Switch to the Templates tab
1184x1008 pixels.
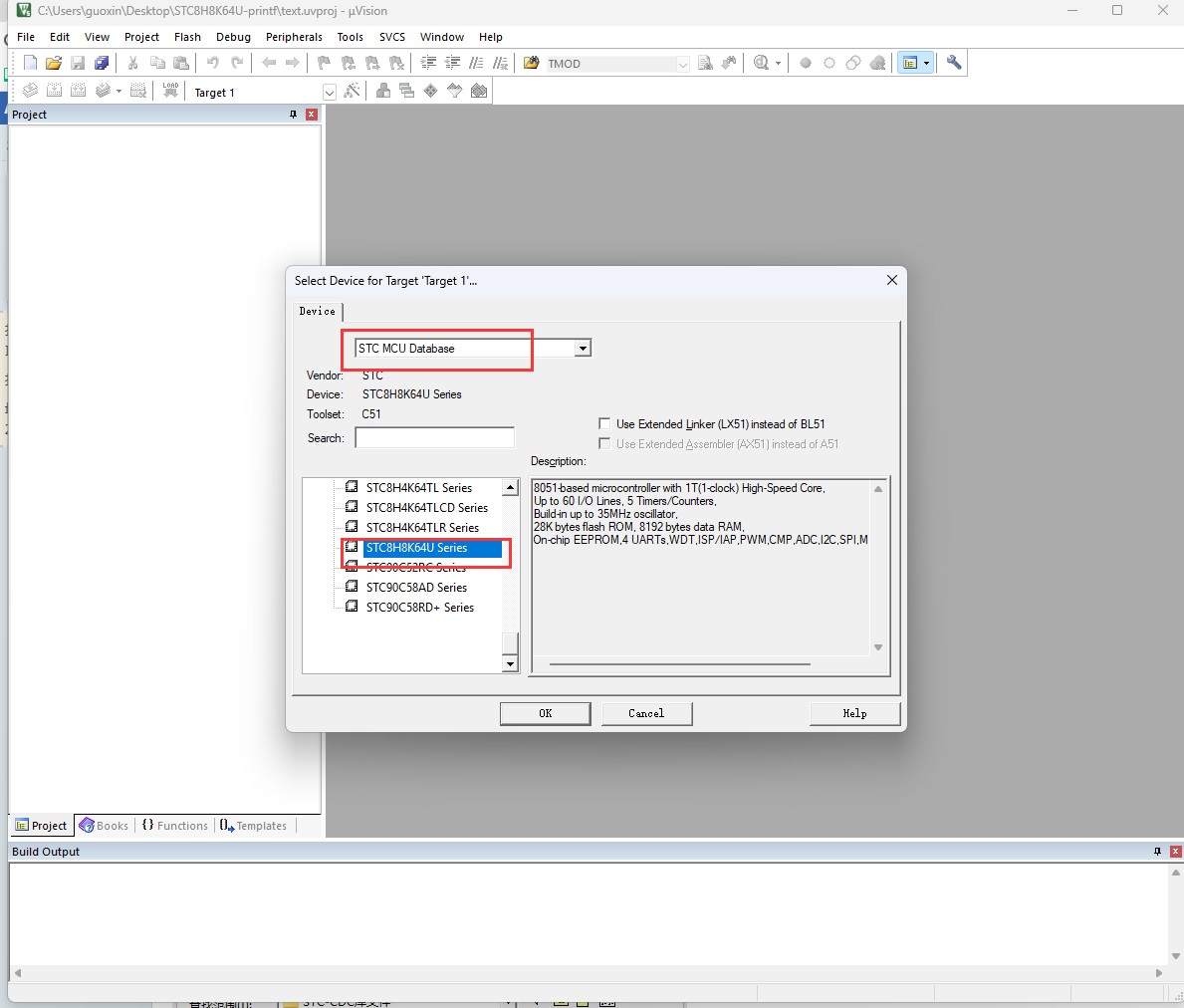click(254, 826)
